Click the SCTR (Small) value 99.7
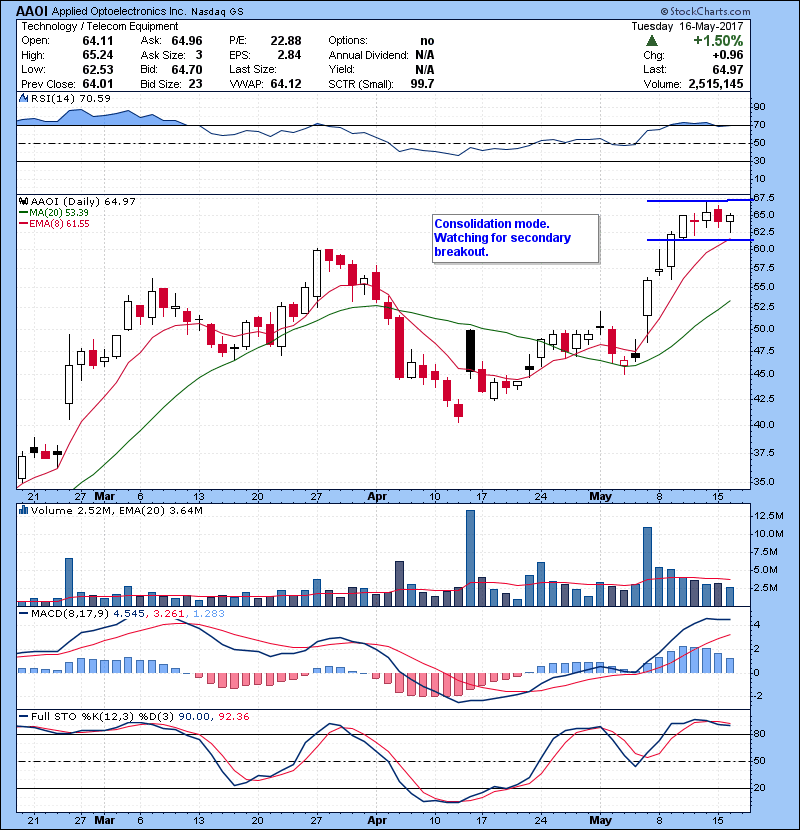800x830 pixels. [x=422, y=84]
